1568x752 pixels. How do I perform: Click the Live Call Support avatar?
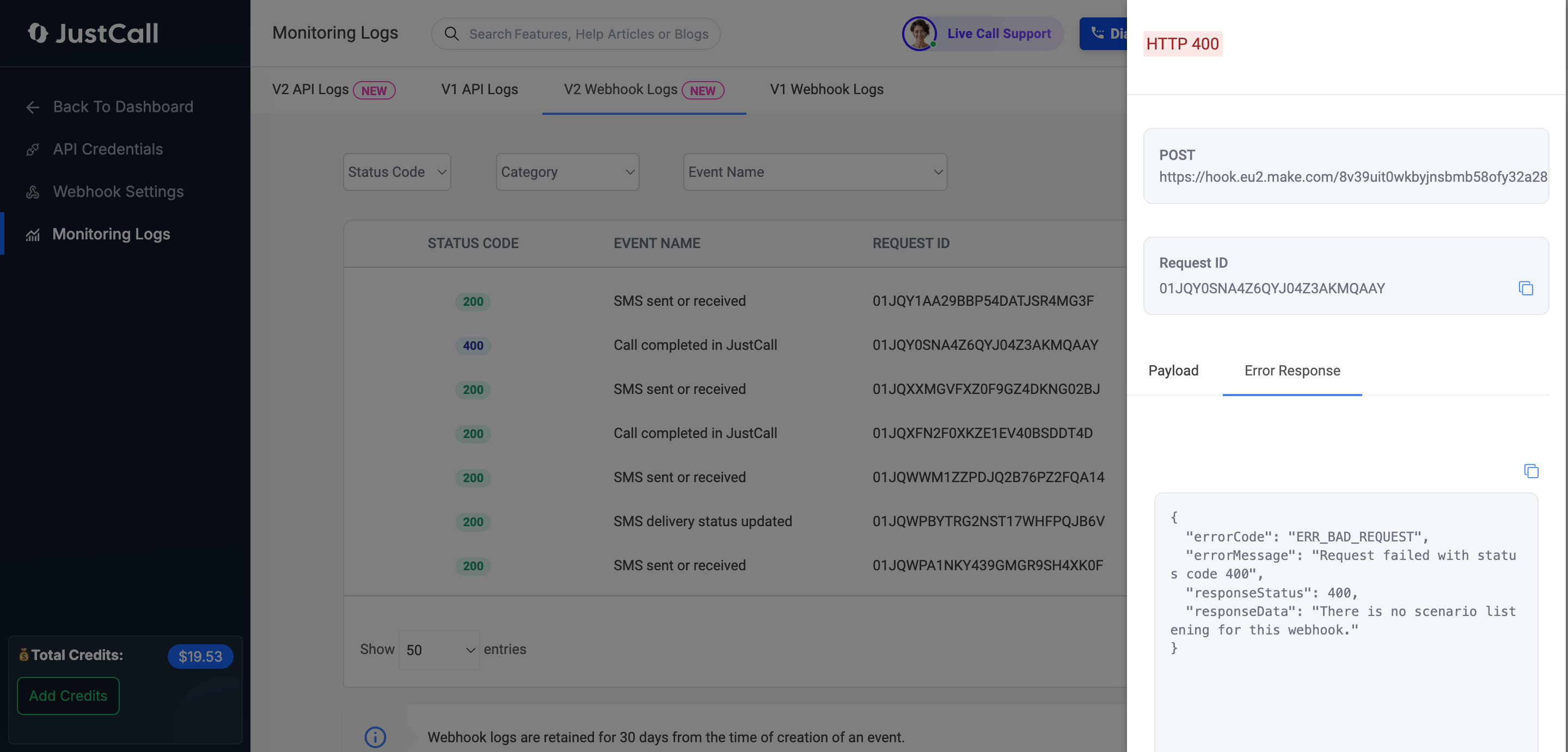tap(918, 34)
